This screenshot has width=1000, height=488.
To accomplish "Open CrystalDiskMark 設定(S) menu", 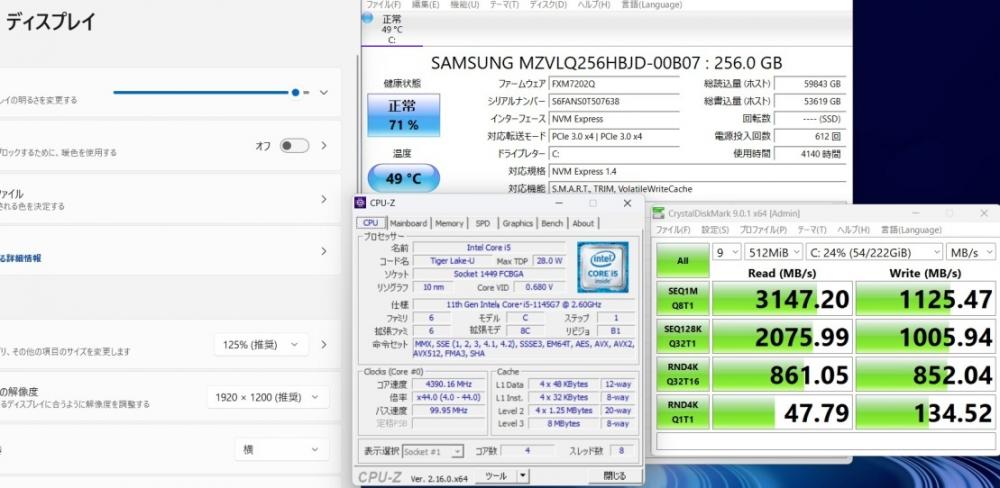I will (715, 230).
